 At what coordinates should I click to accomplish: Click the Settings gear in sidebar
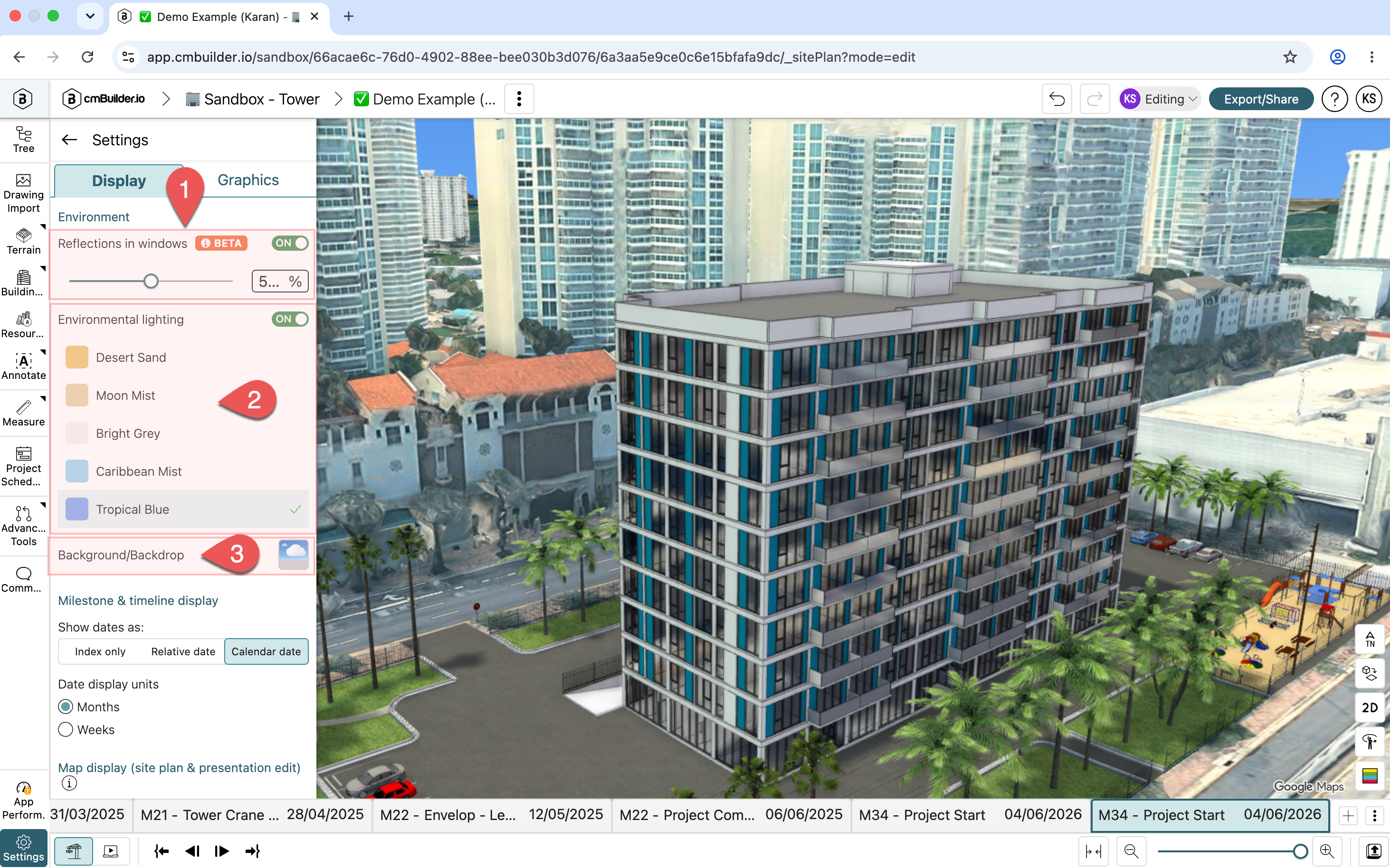[24, 849]
